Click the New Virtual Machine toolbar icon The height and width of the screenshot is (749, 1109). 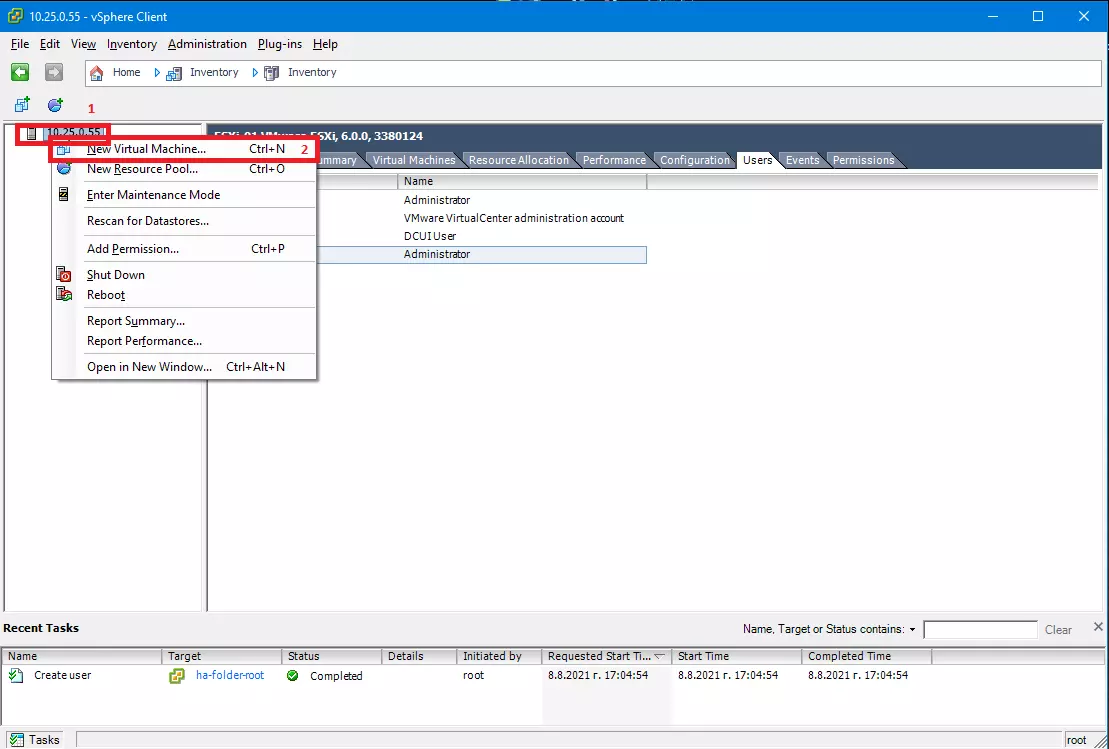pyautogui.click(x=22, y=105)
